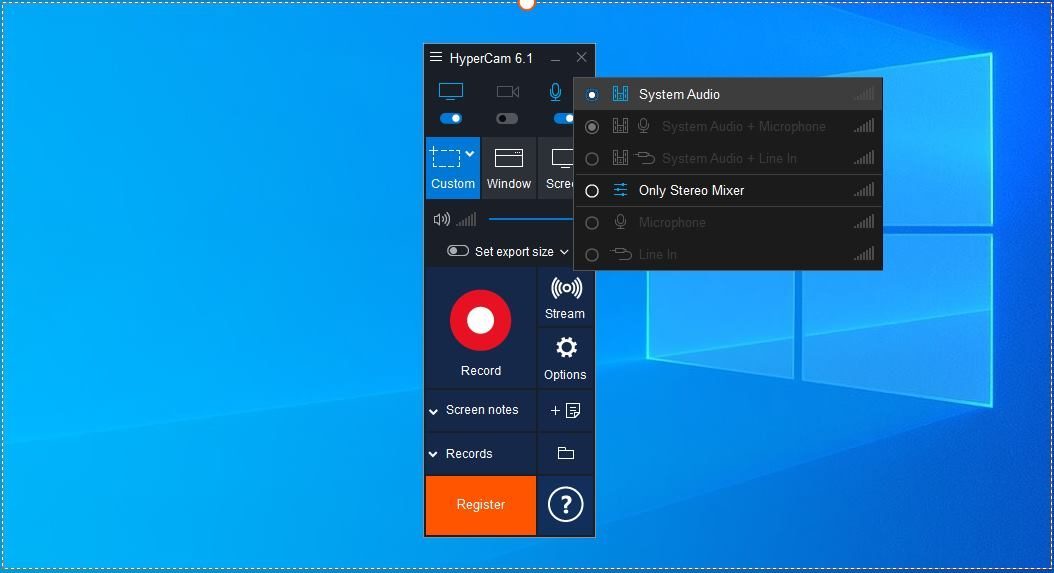Click the webcam camera icon
The width and height of the screenshot is (1054, 573).
508,91
